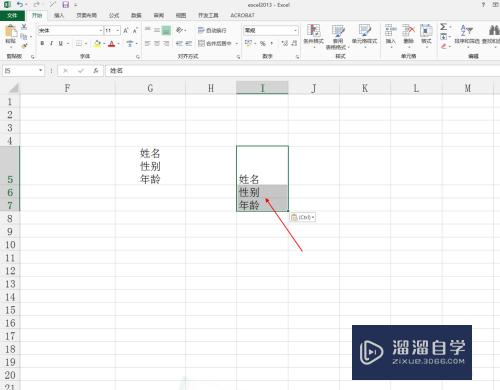Click the Redo arrow in quick access toolbar

tap(37, 4)
